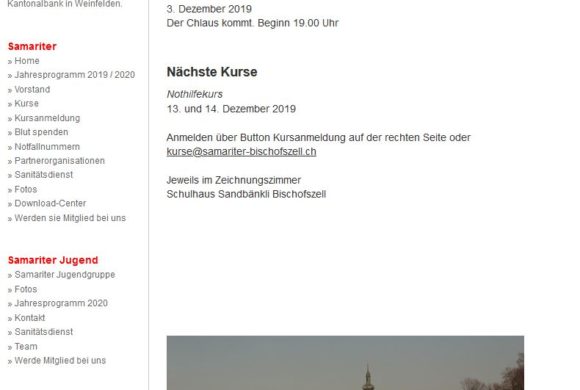View the Jahresprogramm 2020 link
580x390 pixels.
(61, 303)
